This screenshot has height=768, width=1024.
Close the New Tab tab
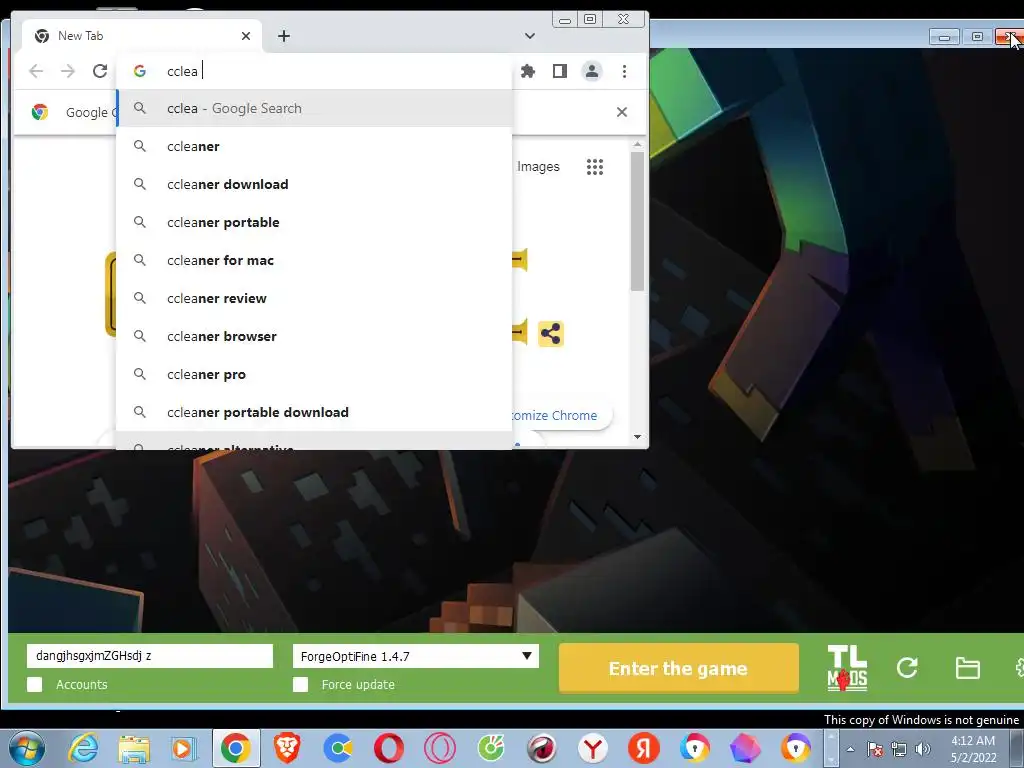pyautogui.click(x=246, y=36)
